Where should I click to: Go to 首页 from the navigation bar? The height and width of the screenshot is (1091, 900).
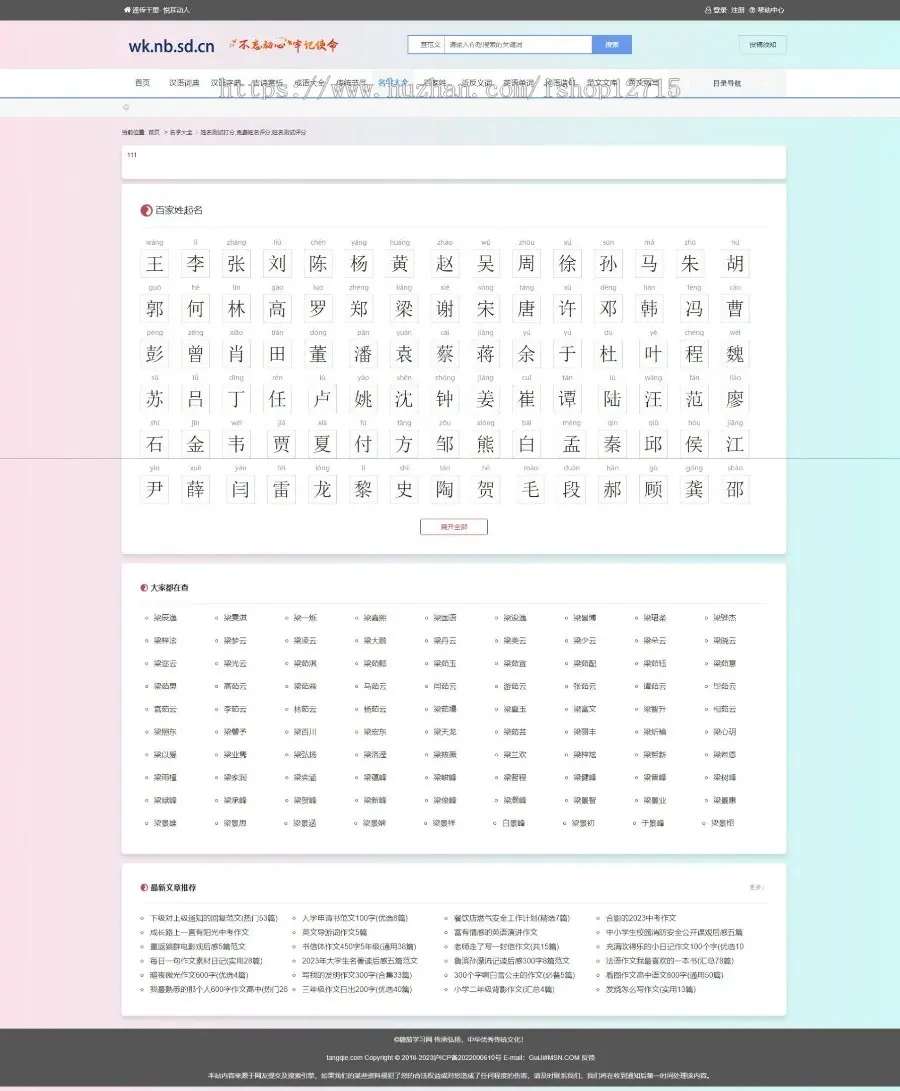click(141, 84)
